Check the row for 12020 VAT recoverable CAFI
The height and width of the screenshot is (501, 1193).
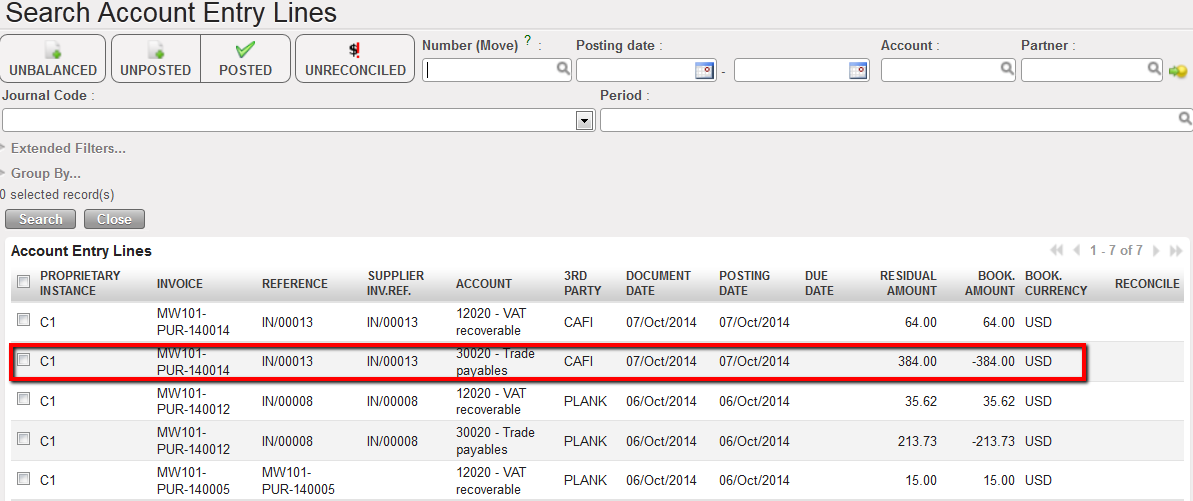coord(23,321)
